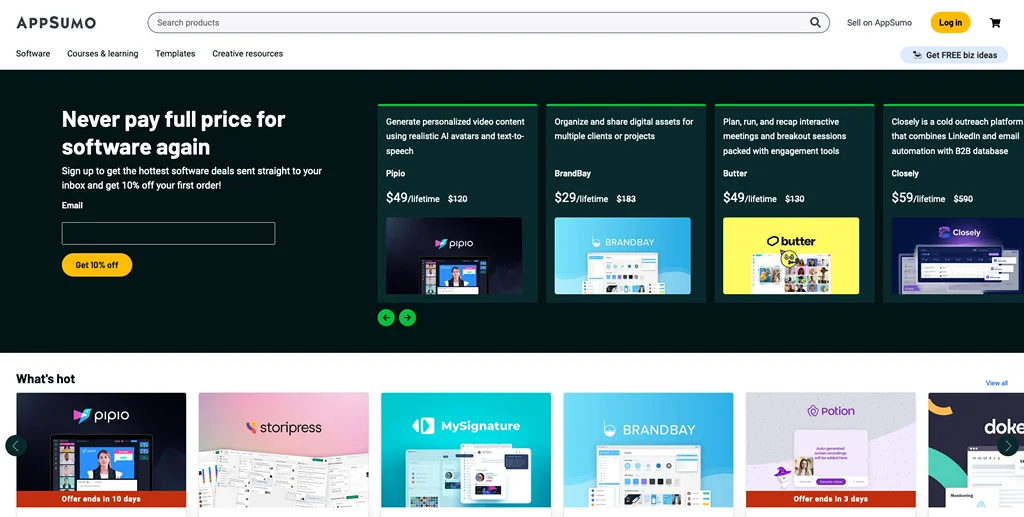Open the Templates menu
The image size is (1024, 517).
[x=175, y=54]
